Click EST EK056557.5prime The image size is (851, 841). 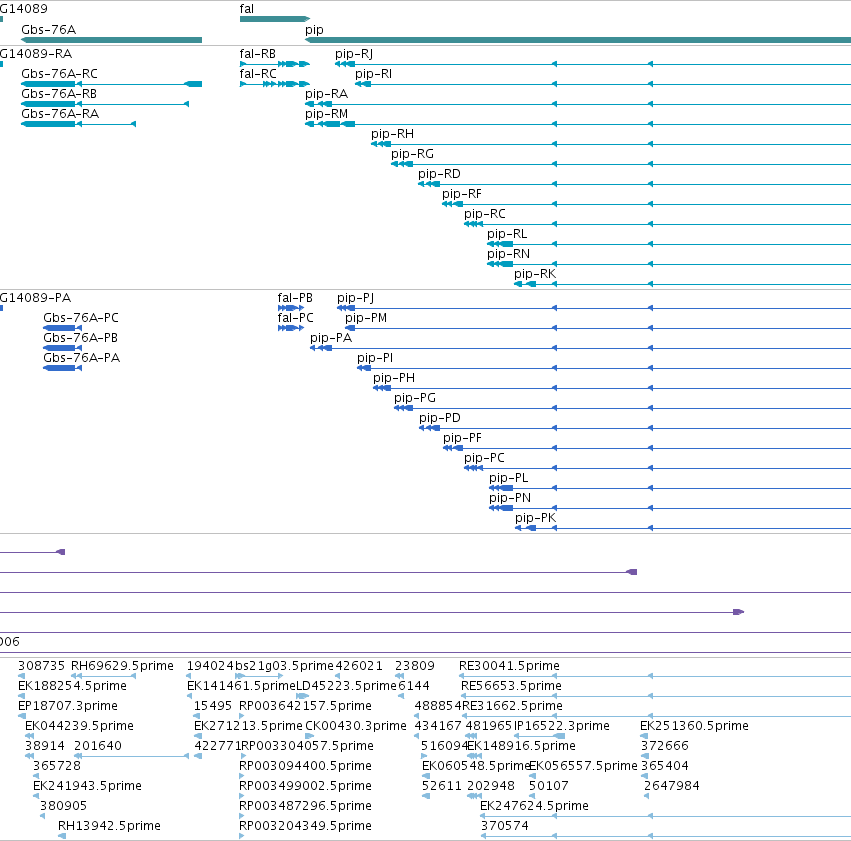pyautogui.click(x=583, y=766)
